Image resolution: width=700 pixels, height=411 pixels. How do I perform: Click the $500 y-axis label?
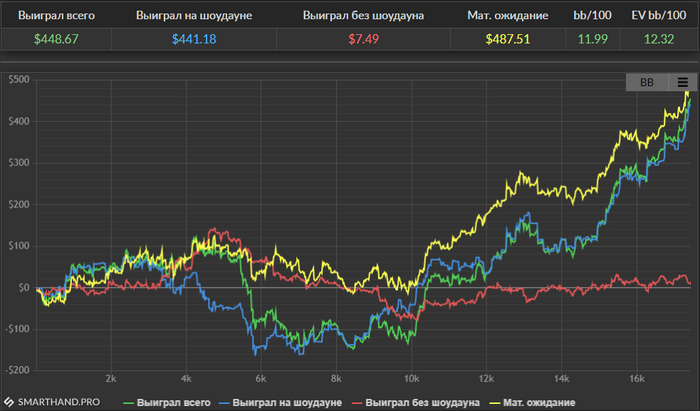(19, 79)
